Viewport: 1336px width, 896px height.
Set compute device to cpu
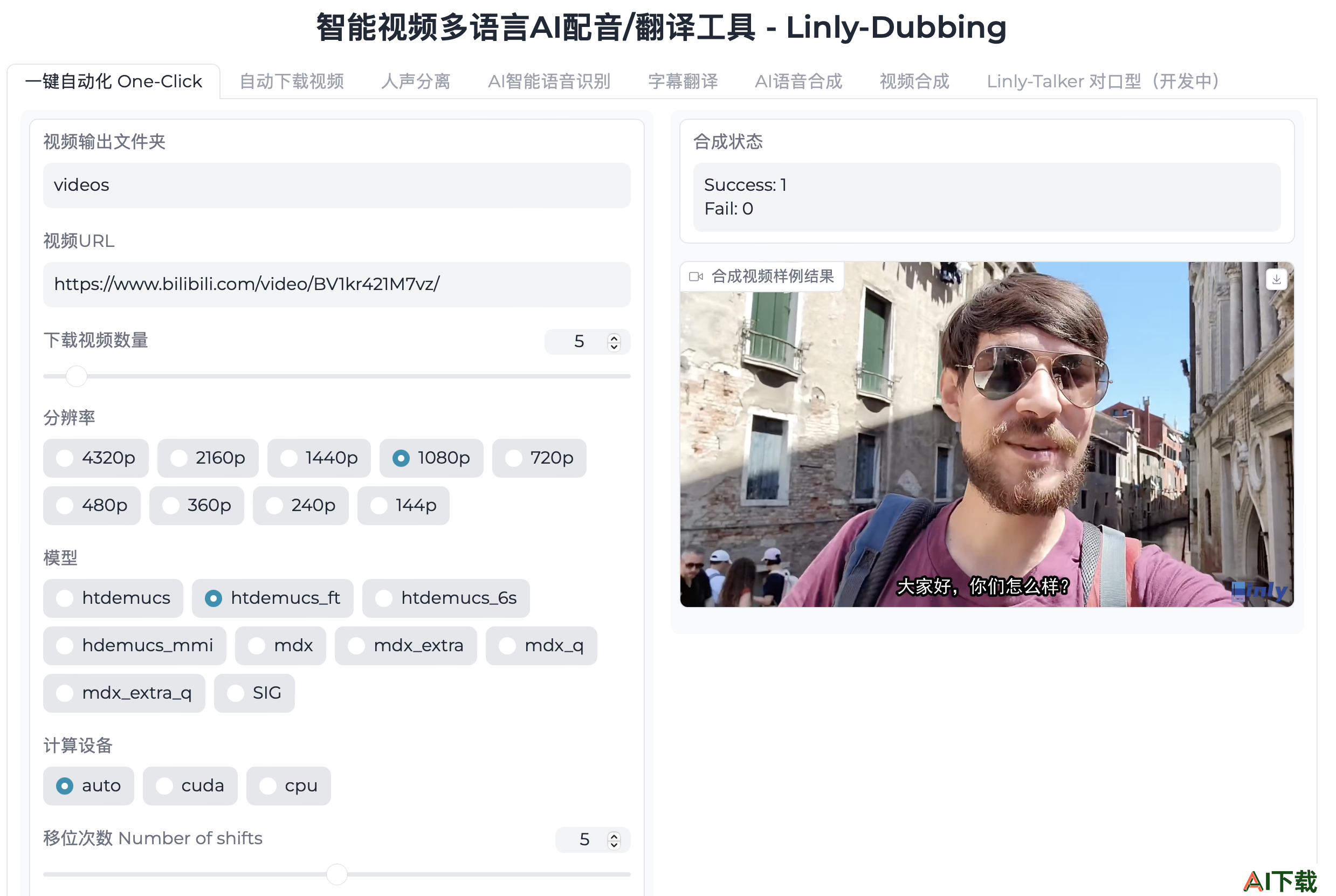tap(288, 786)
